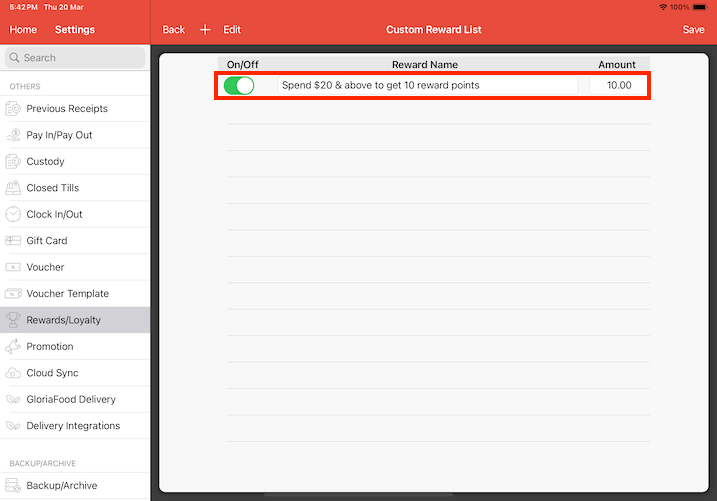Open Gift Card settings
This screenshot has width=717, height=501.
click(x=75, y=241)
